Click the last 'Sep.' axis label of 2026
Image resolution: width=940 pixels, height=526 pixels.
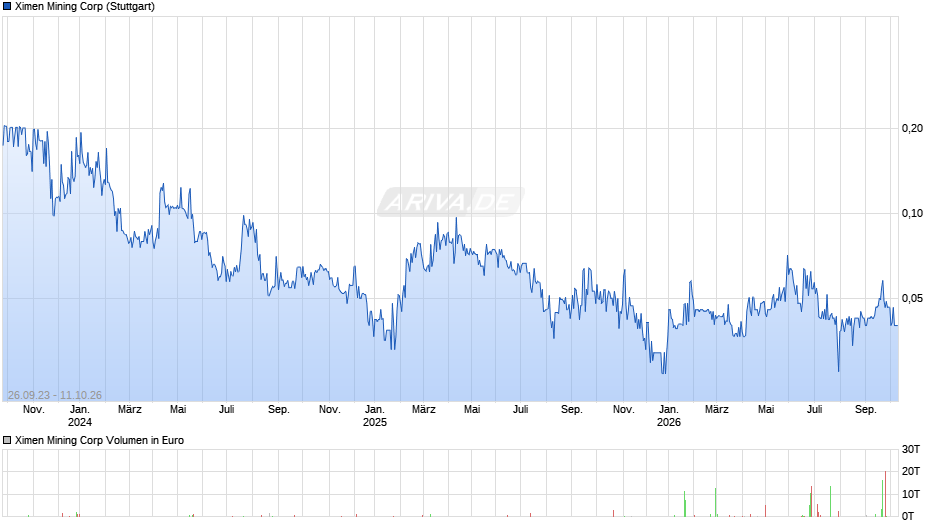[865, 410]
